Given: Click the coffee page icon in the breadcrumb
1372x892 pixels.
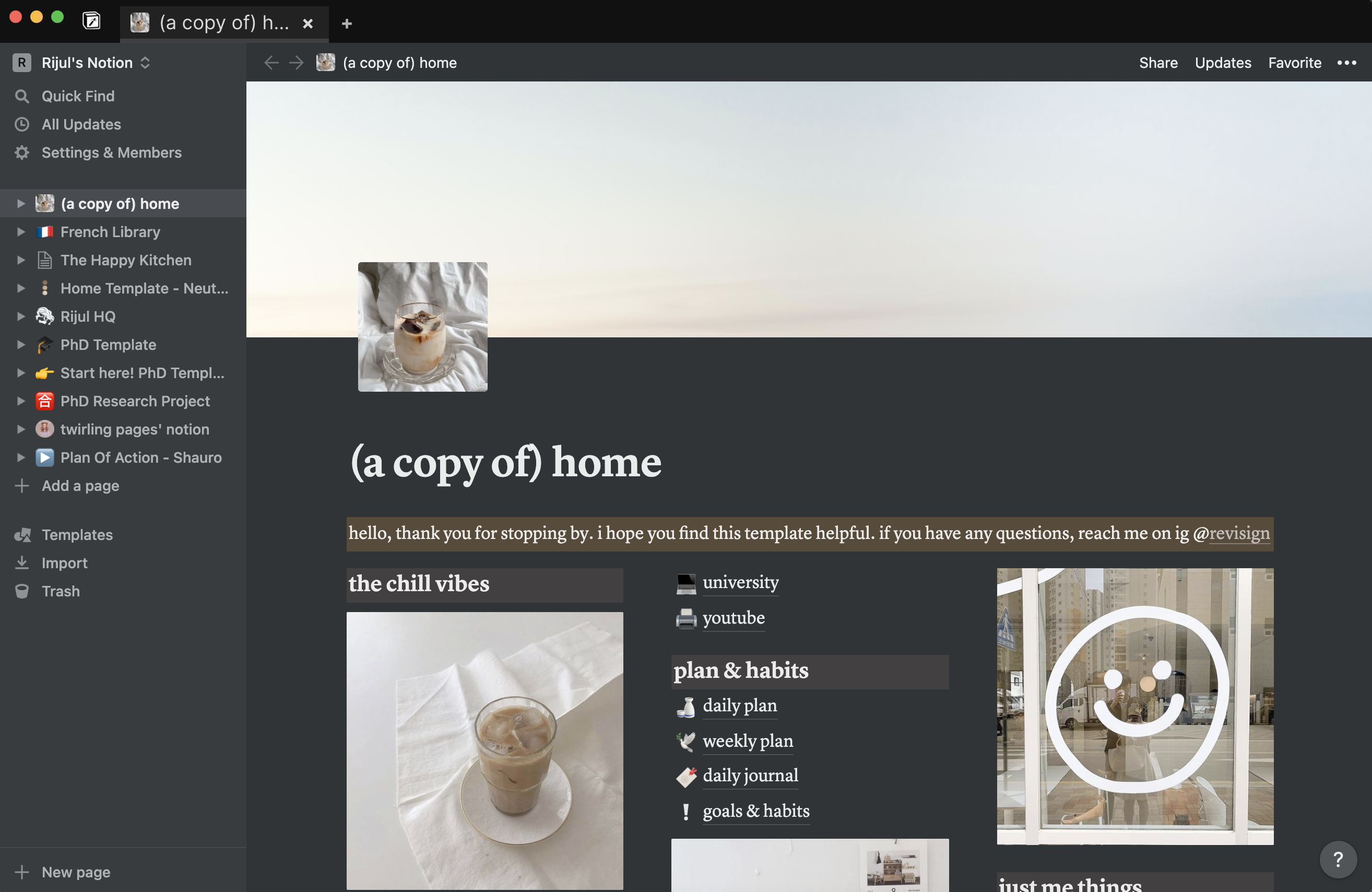Looking at the screenshot, I should pos(326,62).
